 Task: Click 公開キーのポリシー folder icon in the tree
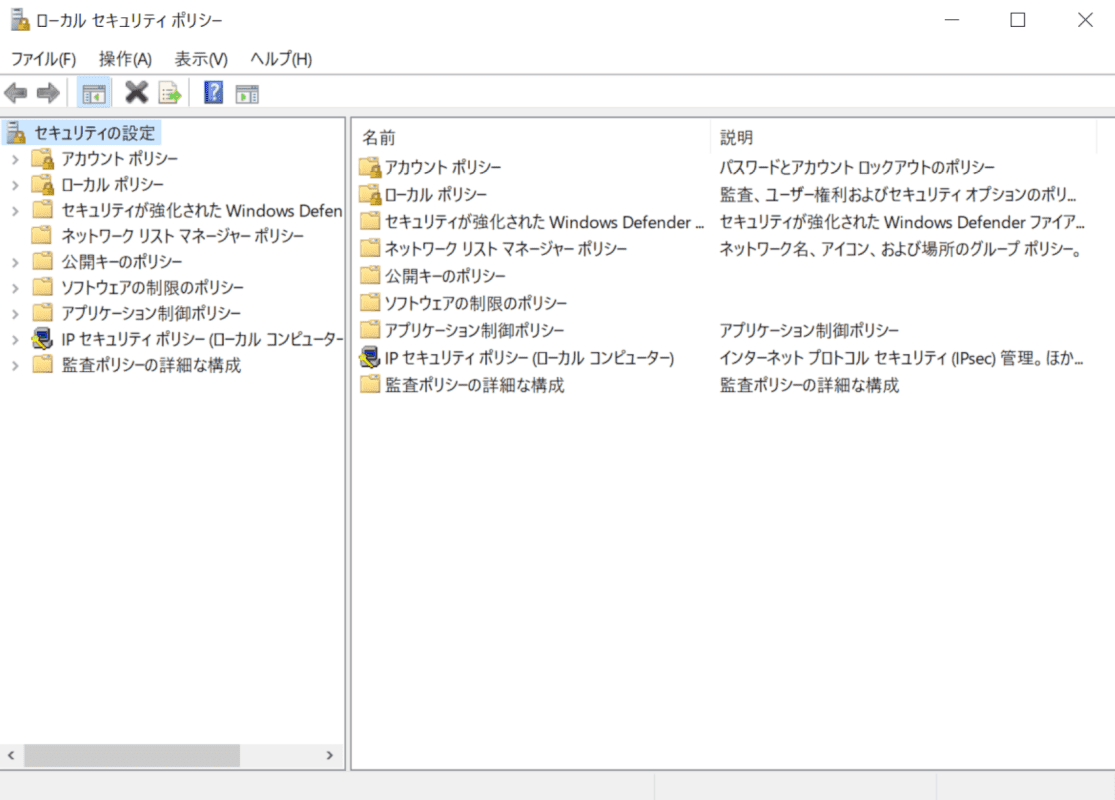43,261
